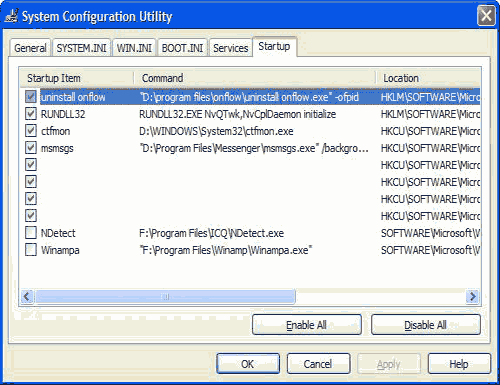Click the horizontal scrollbar thumb
The image size is (500, 385).
165,296
